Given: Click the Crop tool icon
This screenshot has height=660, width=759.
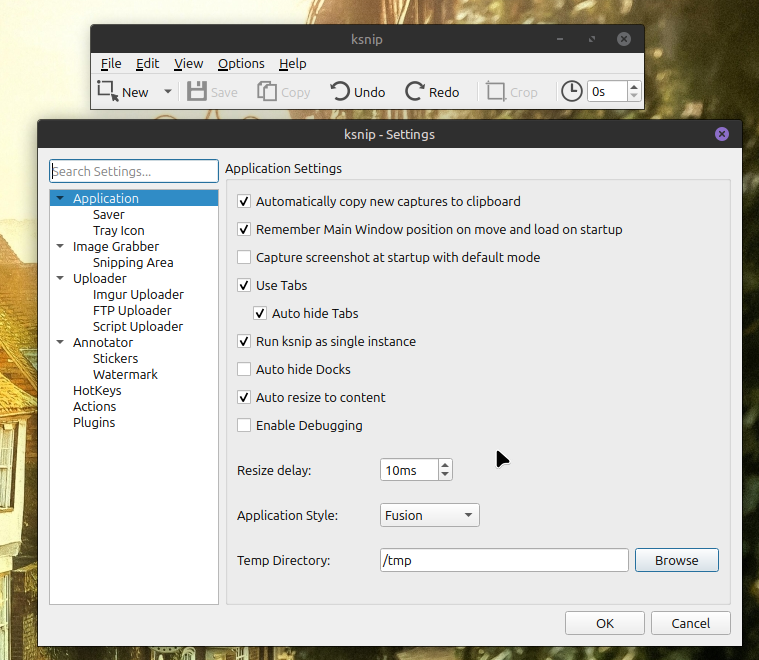Looking at the screenshot, I should coord(496,91).
